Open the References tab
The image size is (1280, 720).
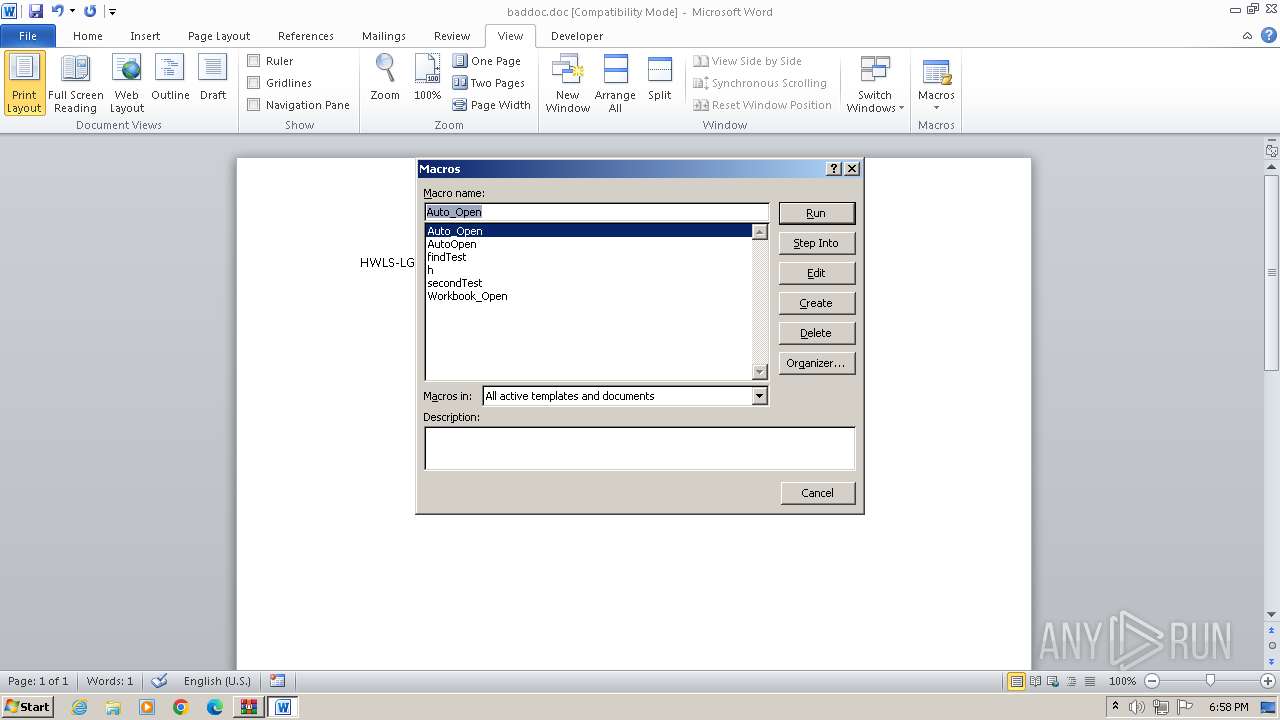306,36
